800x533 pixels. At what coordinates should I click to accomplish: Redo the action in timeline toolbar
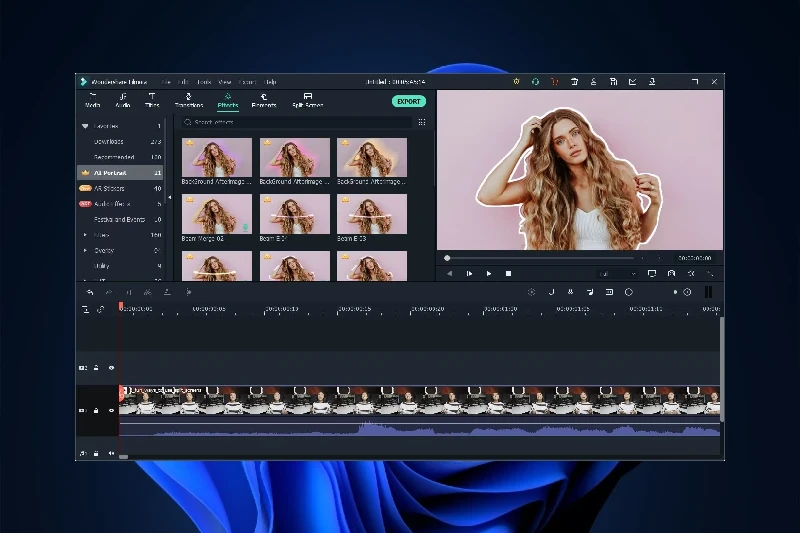click(109, 292)
